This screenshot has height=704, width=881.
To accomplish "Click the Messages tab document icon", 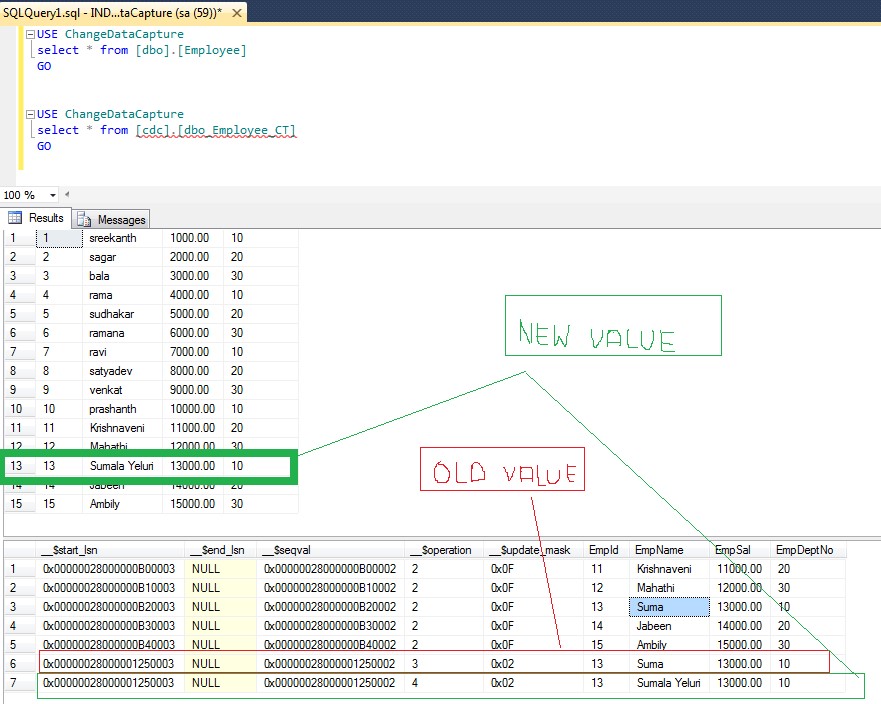I will (84, 219).
